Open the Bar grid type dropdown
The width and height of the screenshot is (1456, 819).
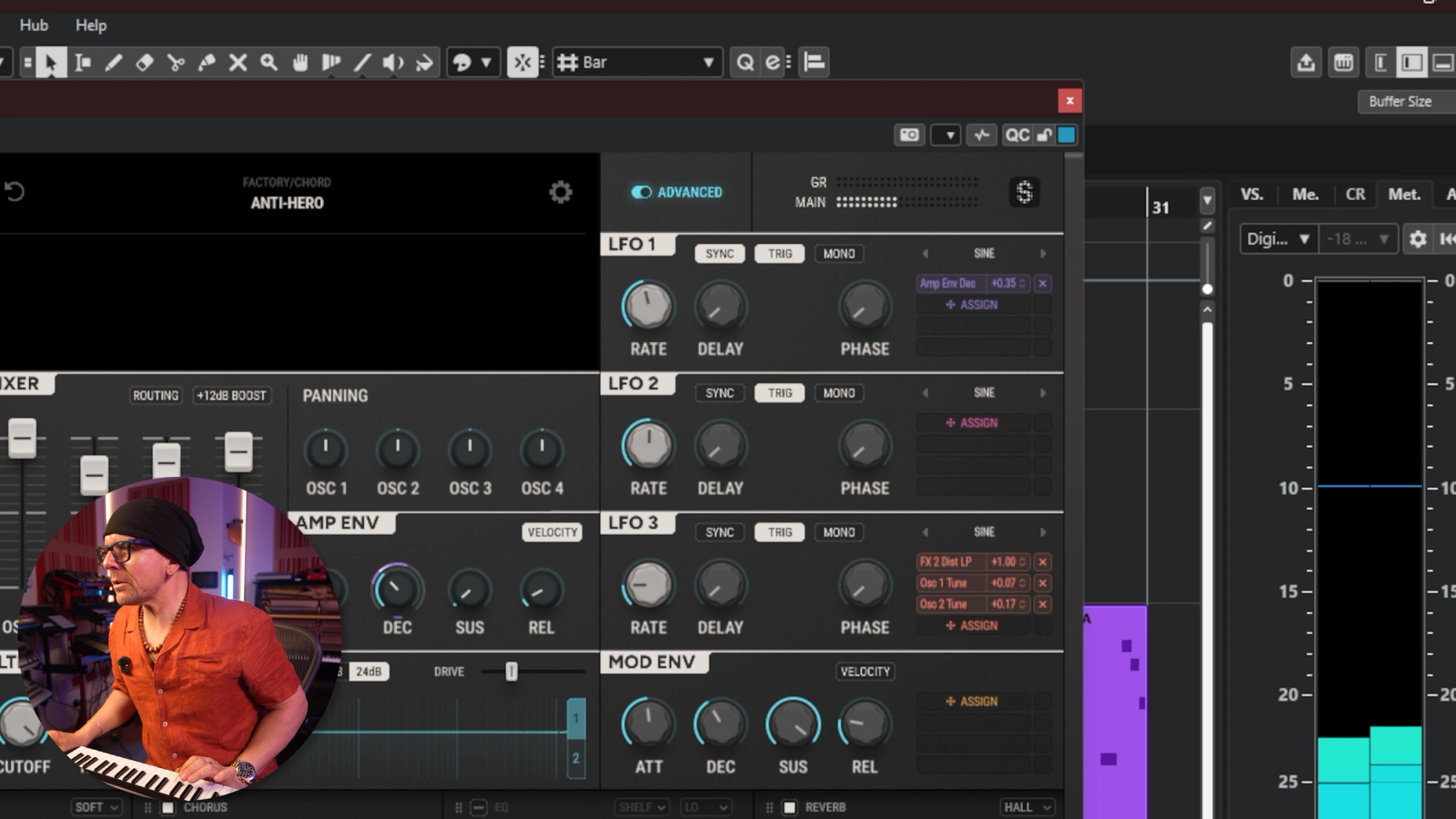pos(638,63)
